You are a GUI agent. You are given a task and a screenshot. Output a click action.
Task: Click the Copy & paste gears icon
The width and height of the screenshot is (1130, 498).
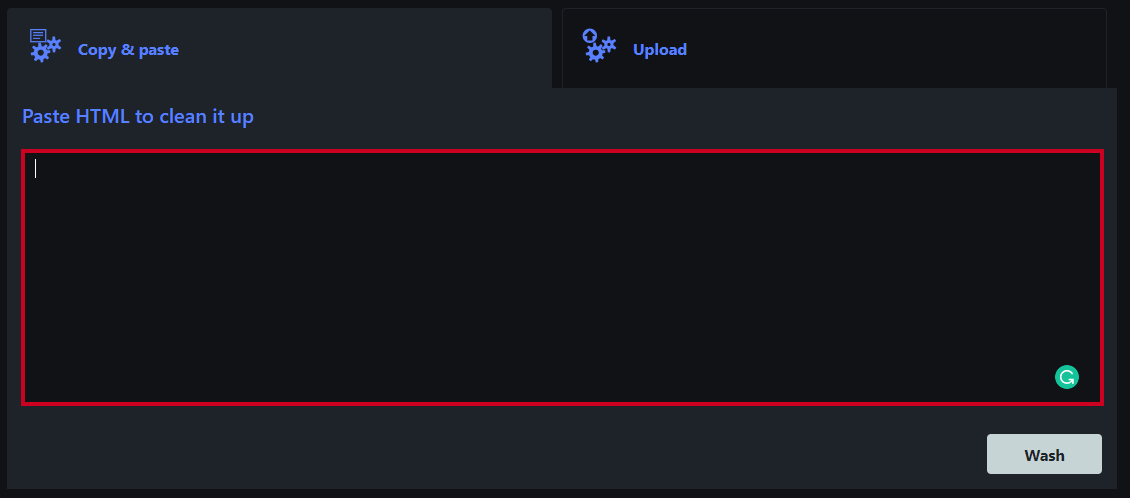45,45
